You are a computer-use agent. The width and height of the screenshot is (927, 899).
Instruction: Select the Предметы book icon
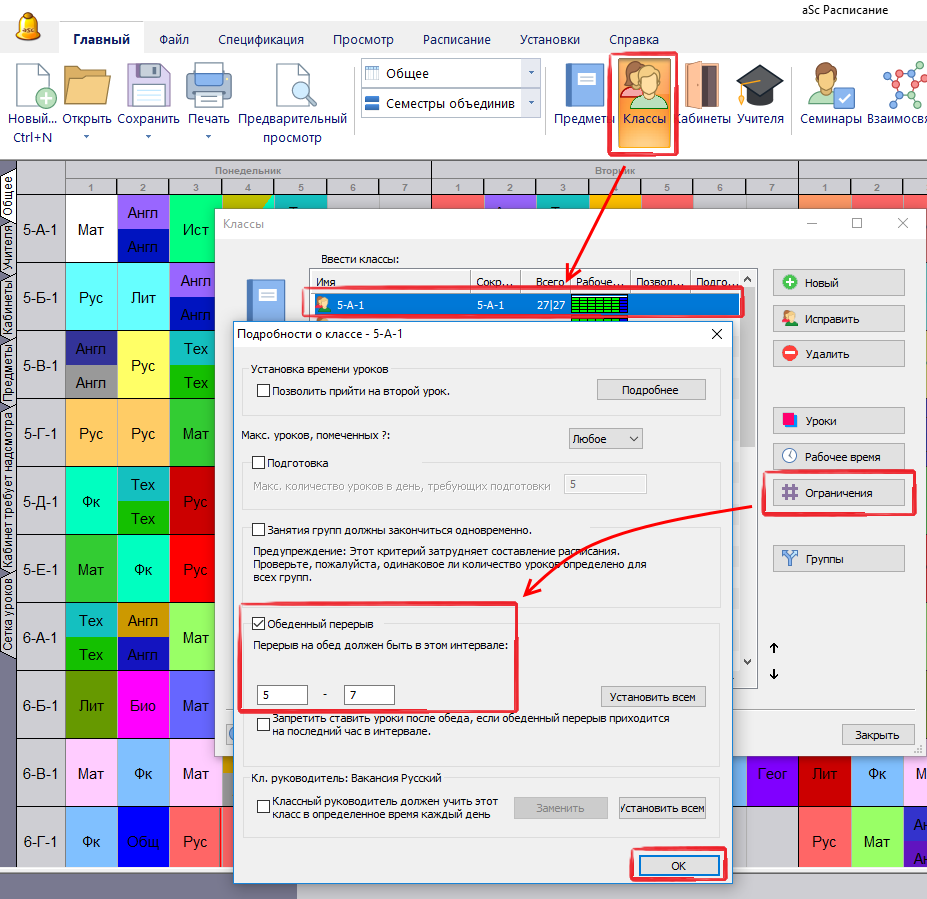click(584, 87)
